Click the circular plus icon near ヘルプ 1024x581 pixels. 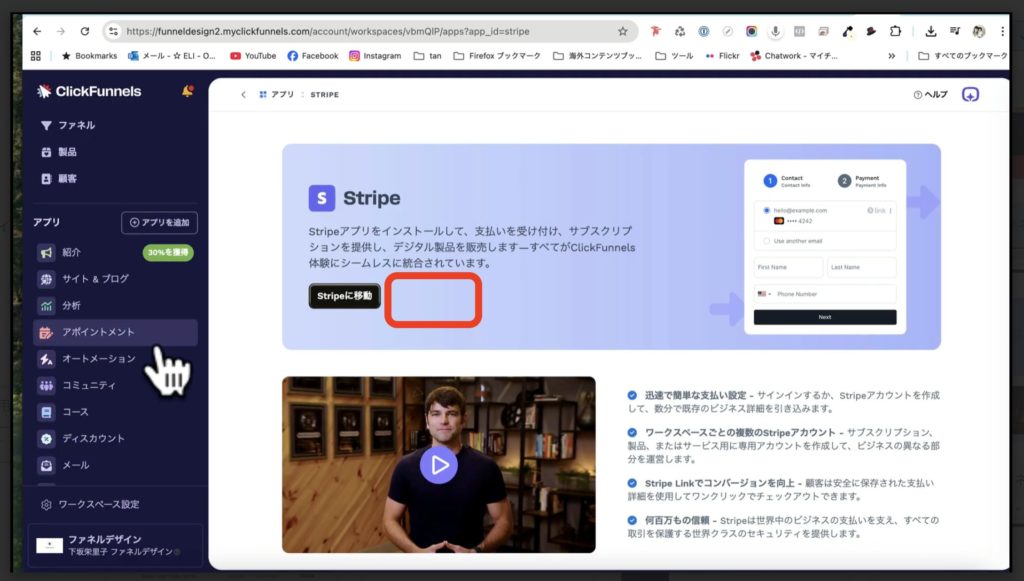[x=969, y=93]
